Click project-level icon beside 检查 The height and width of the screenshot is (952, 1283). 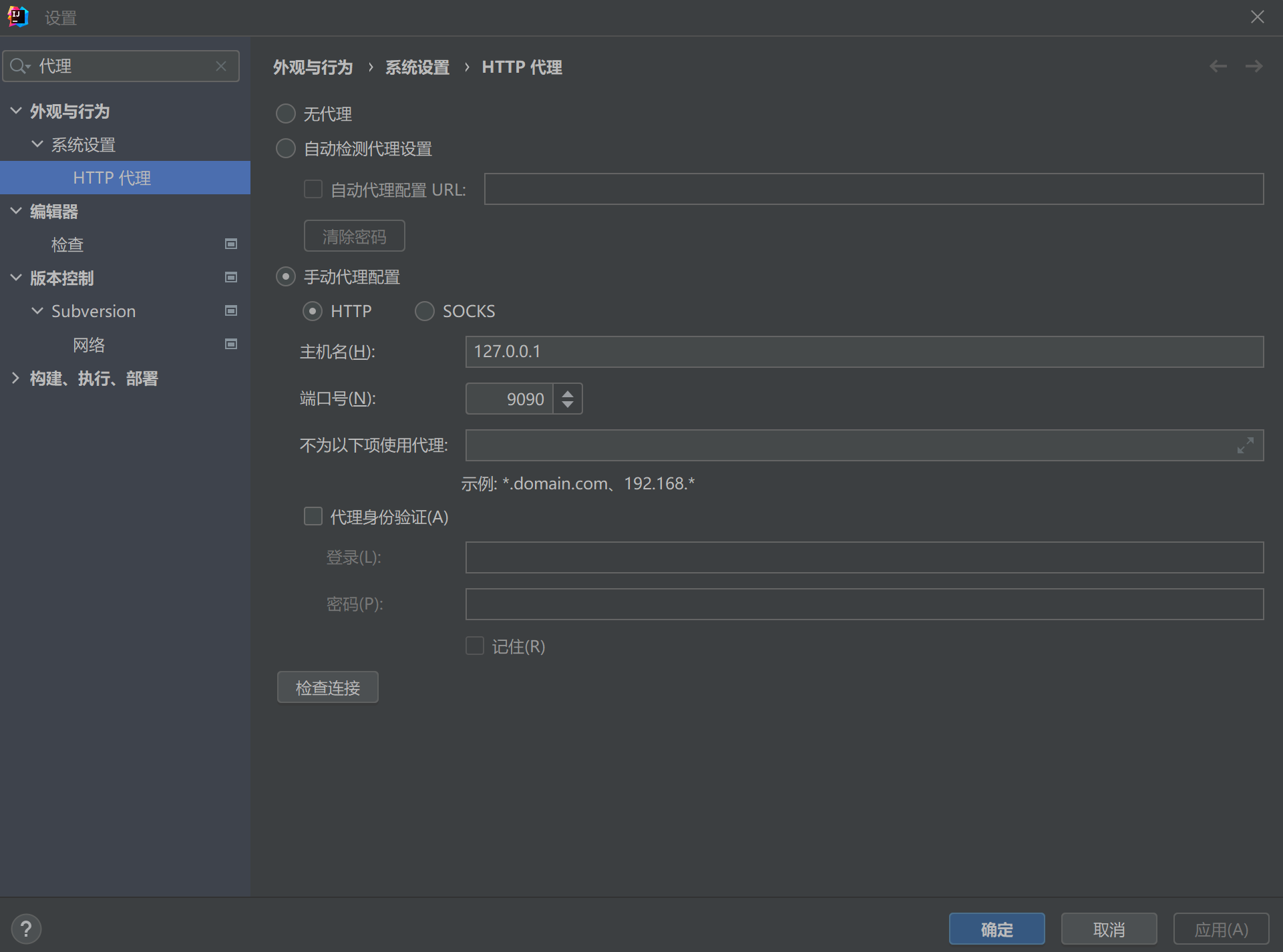[231, 244]
